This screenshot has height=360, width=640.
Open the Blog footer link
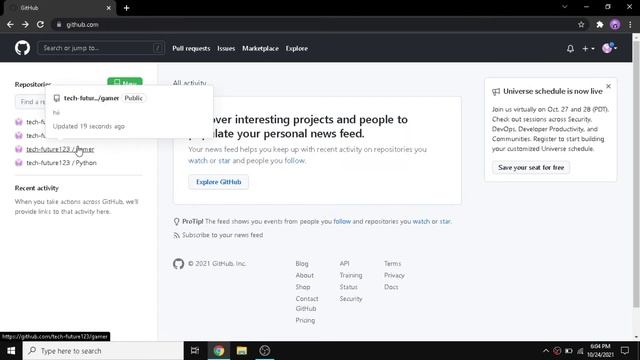click(x=302, y=264)
